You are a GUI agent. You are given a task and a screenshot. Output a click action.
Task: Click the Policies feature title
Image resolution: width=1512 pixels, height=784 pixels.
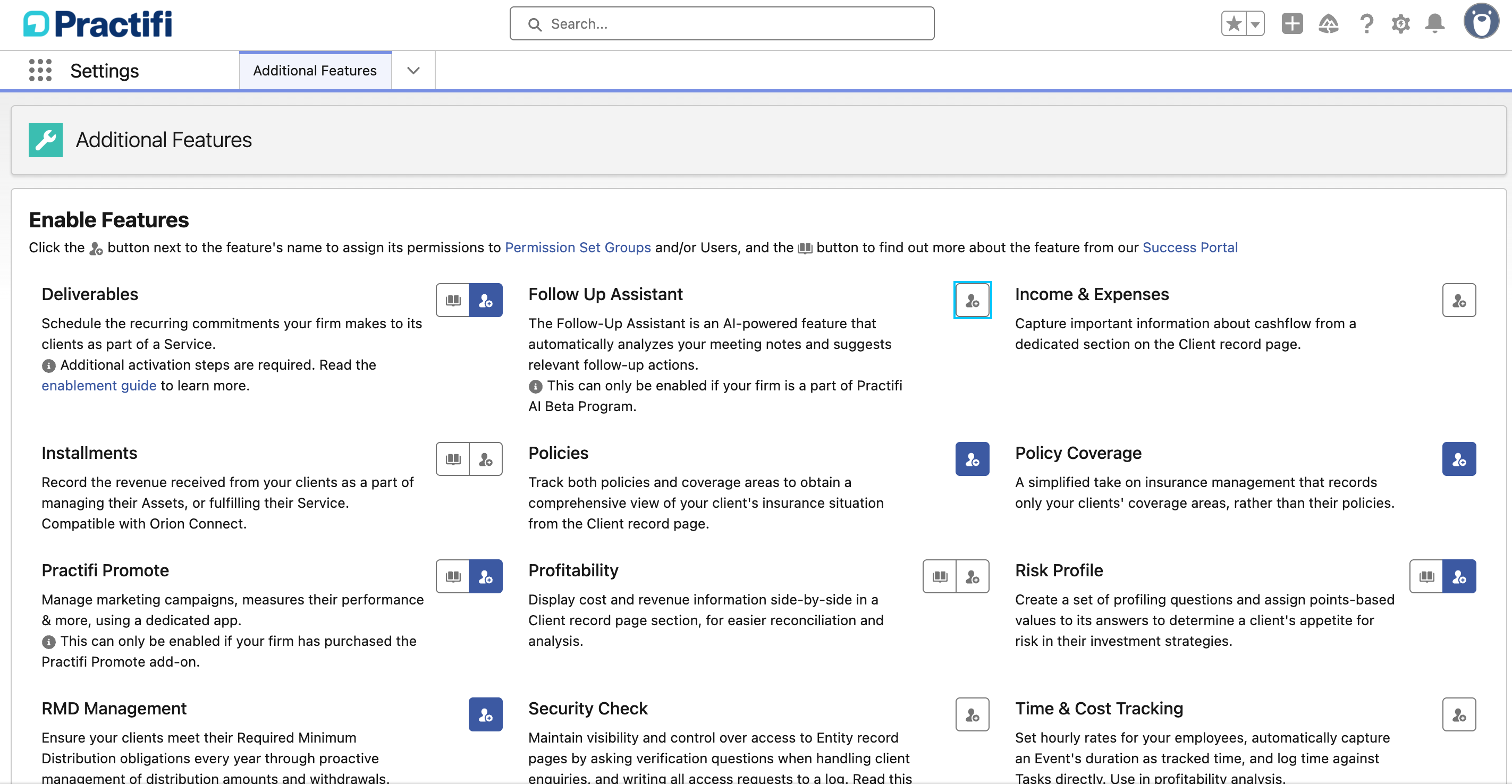[x=558, y=453]
